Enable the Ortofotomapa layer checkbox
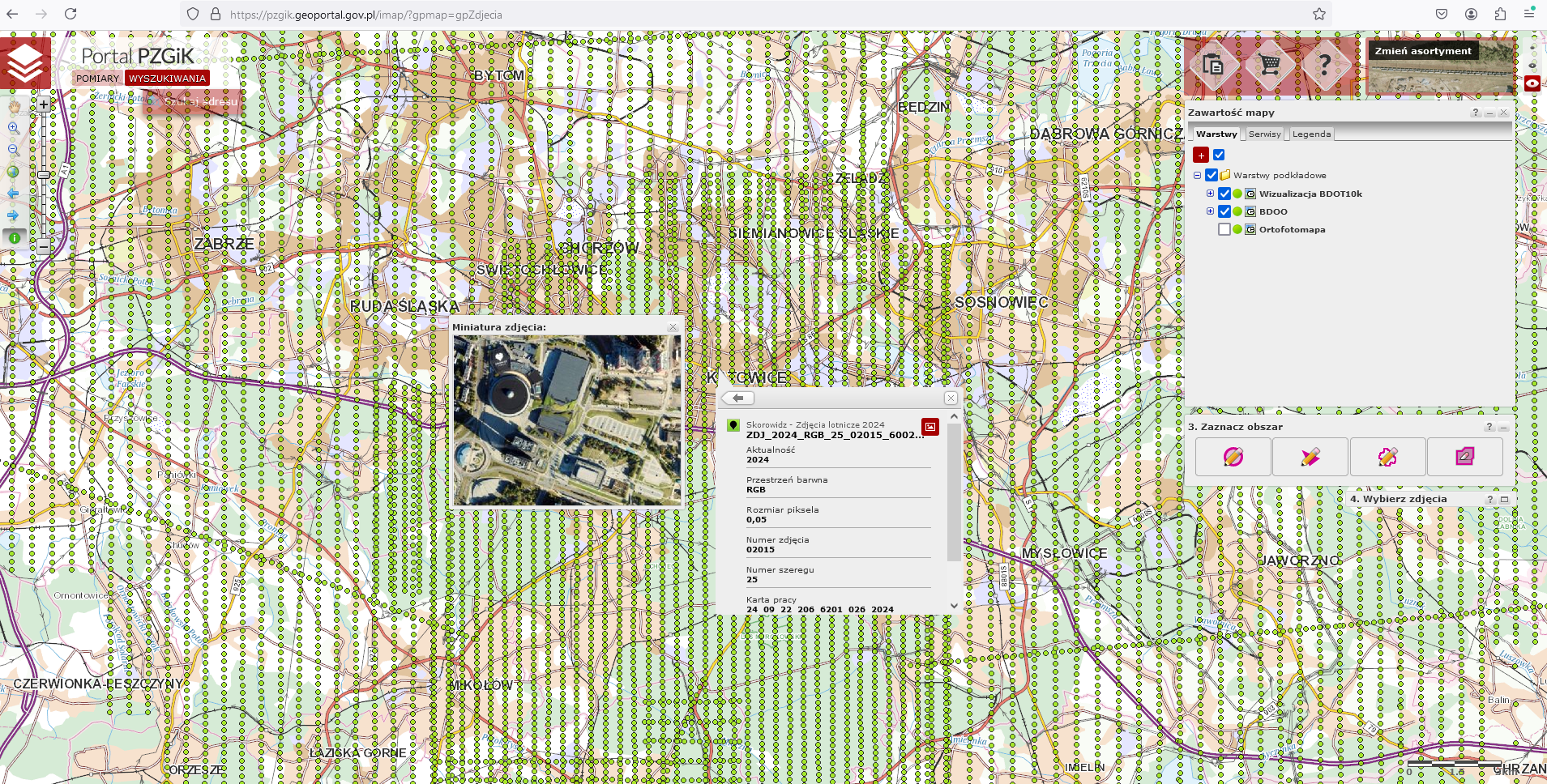Screen dimensions: 1547x784 [x=1224, y=229]
